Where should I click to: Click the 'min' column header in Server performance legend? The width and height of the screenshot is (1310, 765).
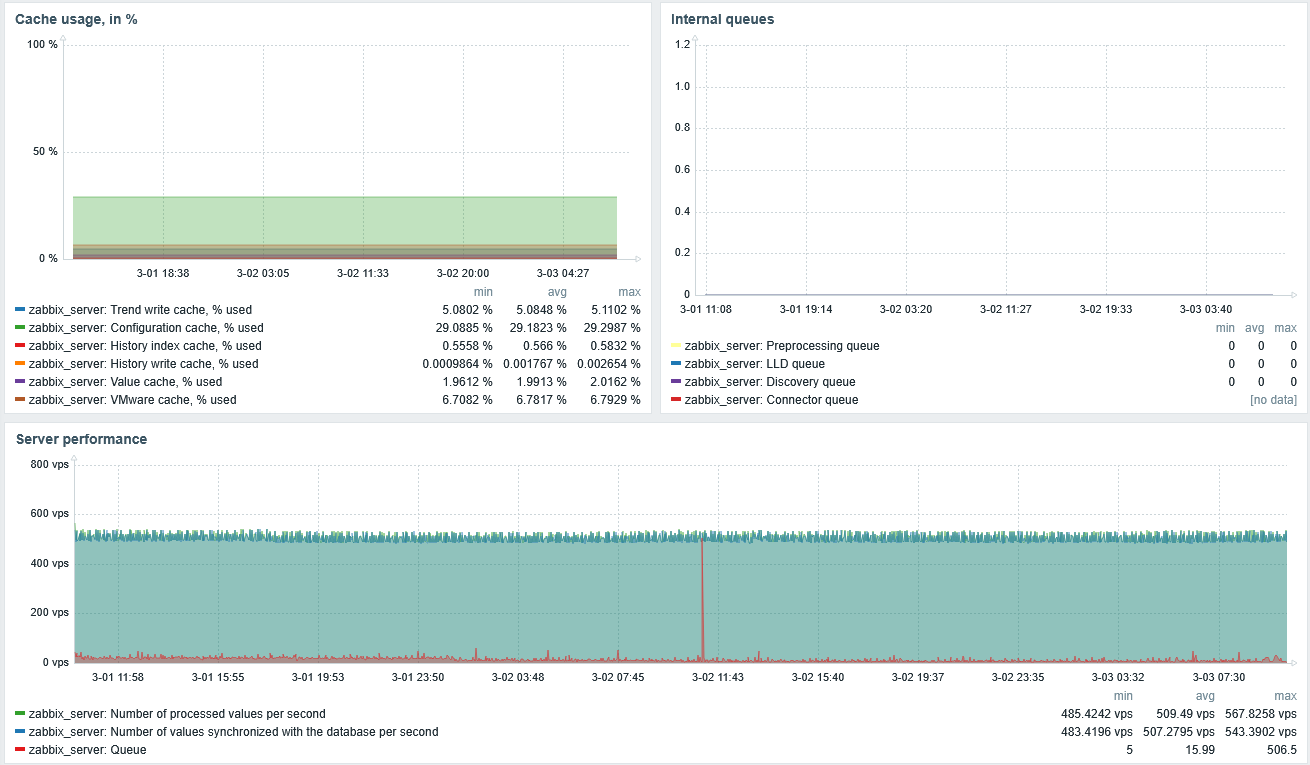[1123, 695]
